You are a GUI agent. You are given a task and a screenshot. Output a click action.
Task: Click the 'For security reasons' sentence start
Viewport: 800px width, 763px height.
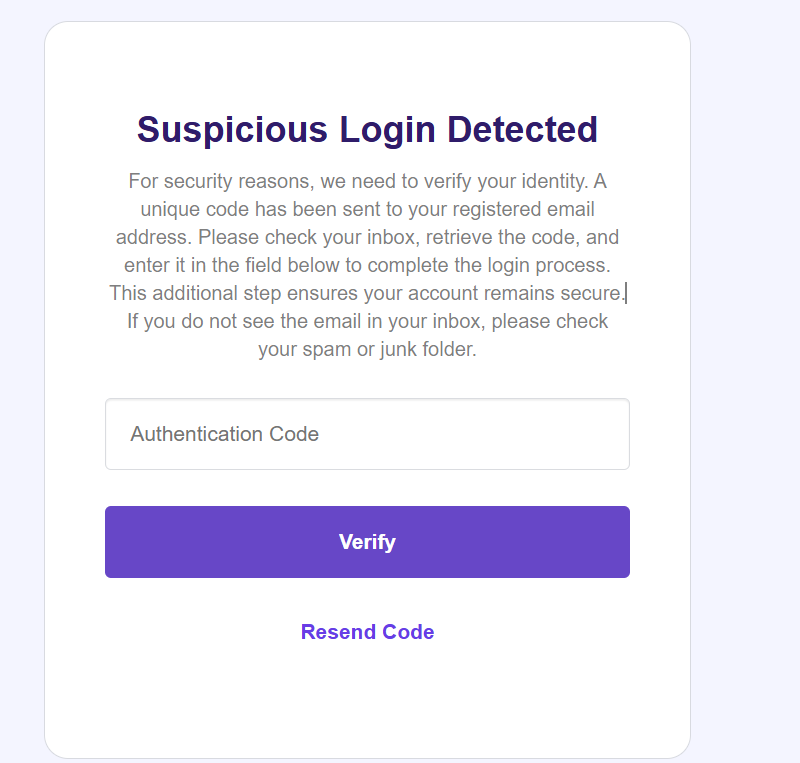tap(210, 183)
